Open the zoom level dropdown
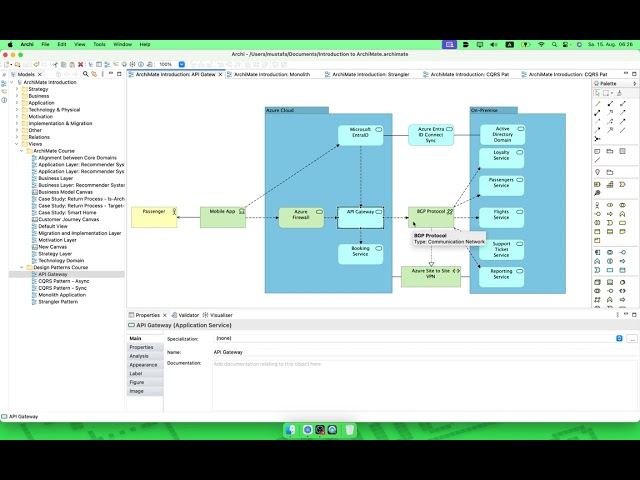 pyautogui.click(x=182, y=64)
